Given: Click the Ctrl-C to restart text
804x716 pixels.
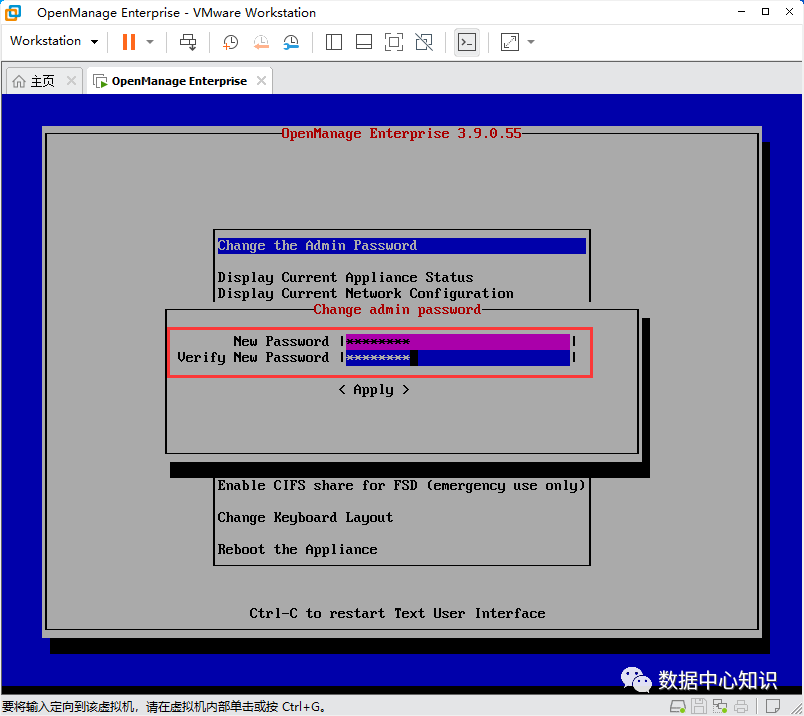Looking at the screenshot, I should click(397, 613).
